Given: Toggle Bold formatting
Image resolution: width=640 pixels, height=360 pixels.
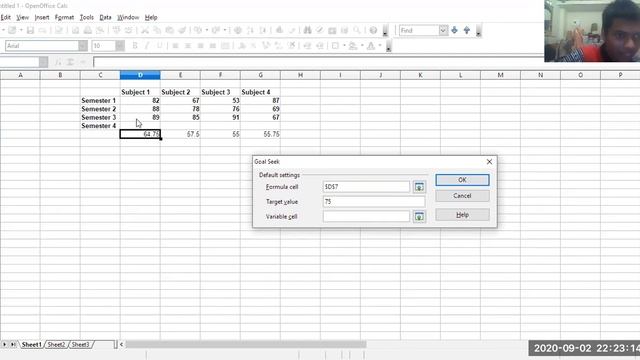Looking at the screenshot, I should (135, 46).
